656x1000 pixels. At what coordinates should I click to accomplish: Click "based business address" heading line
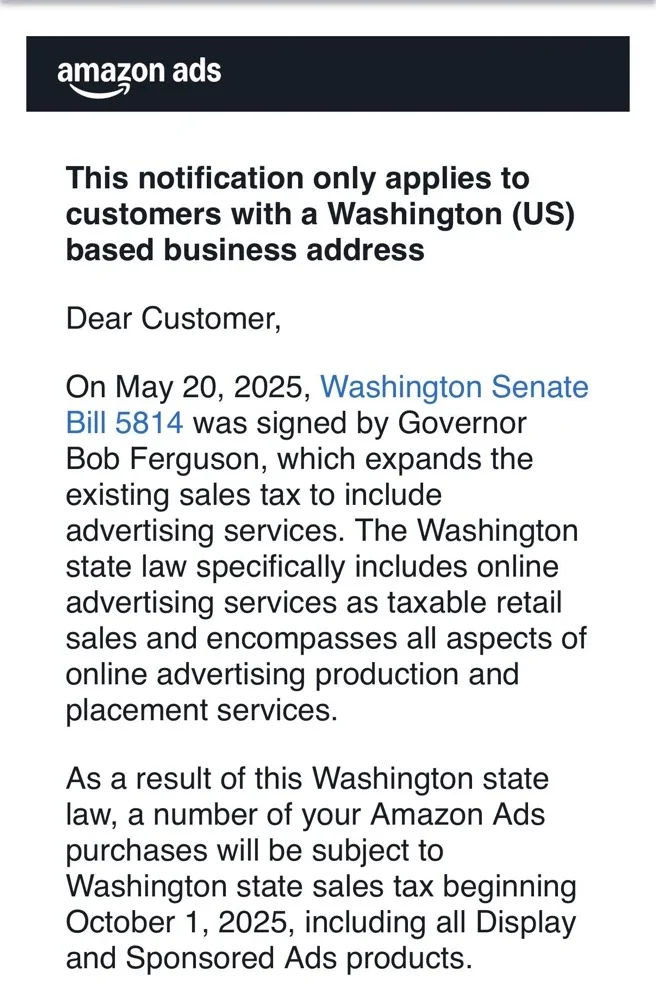point(245,249)
